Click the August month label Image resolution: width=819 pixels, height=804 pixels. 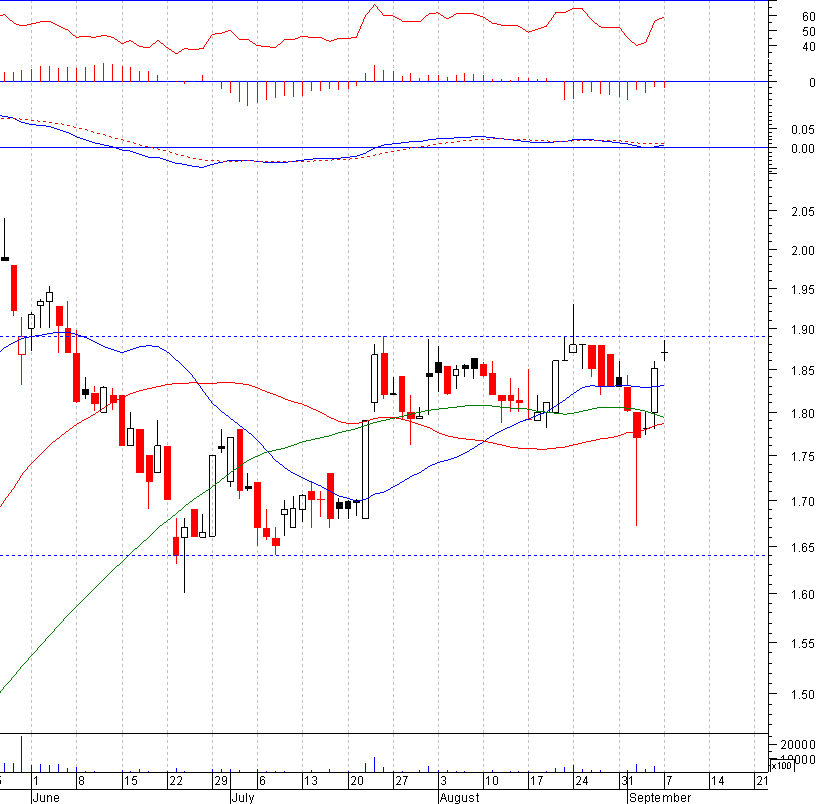(x=459, y=798)
